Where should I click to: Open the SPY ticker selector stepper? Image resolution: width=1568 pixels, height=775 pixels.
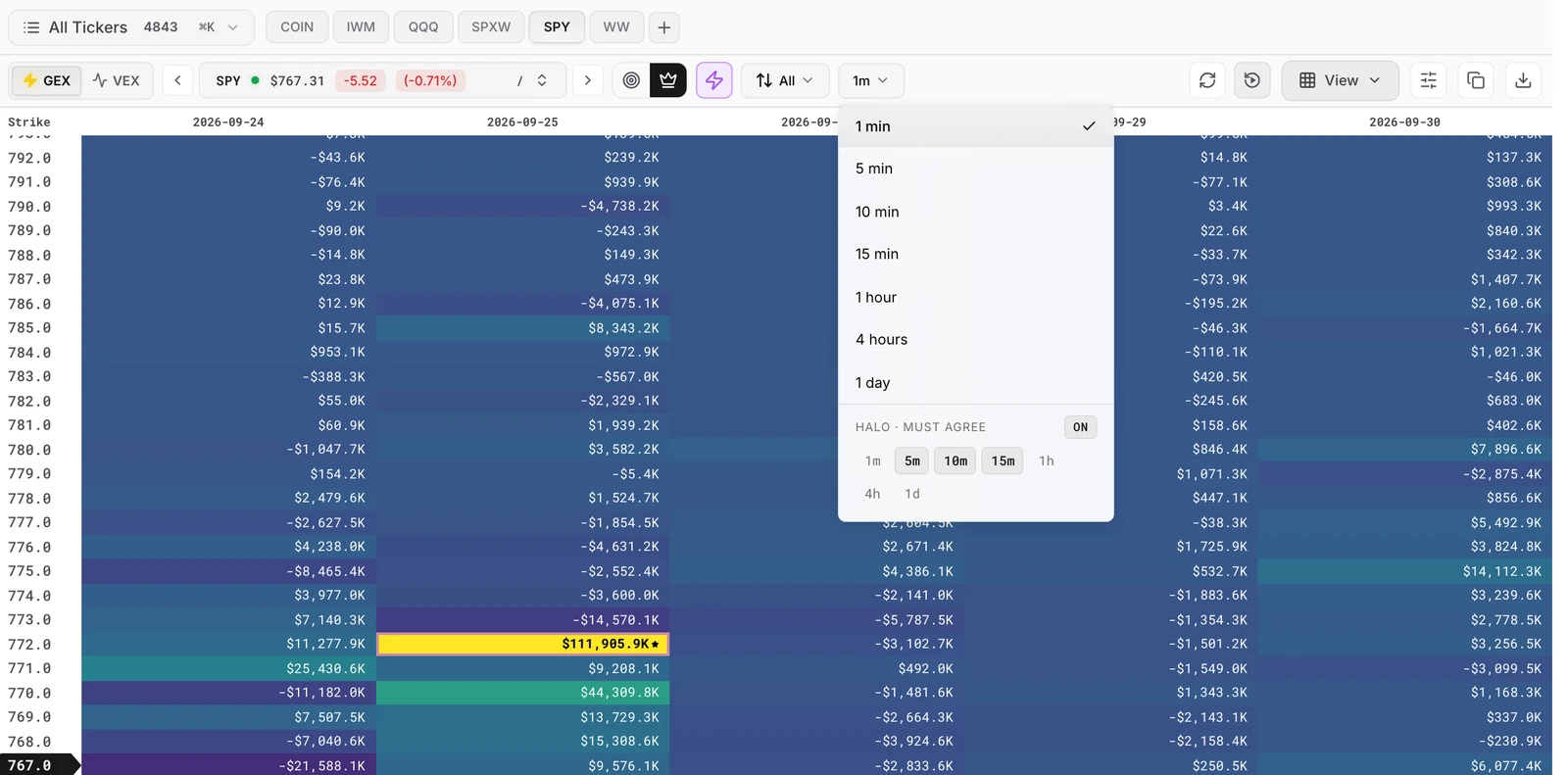tap(541, 80)
